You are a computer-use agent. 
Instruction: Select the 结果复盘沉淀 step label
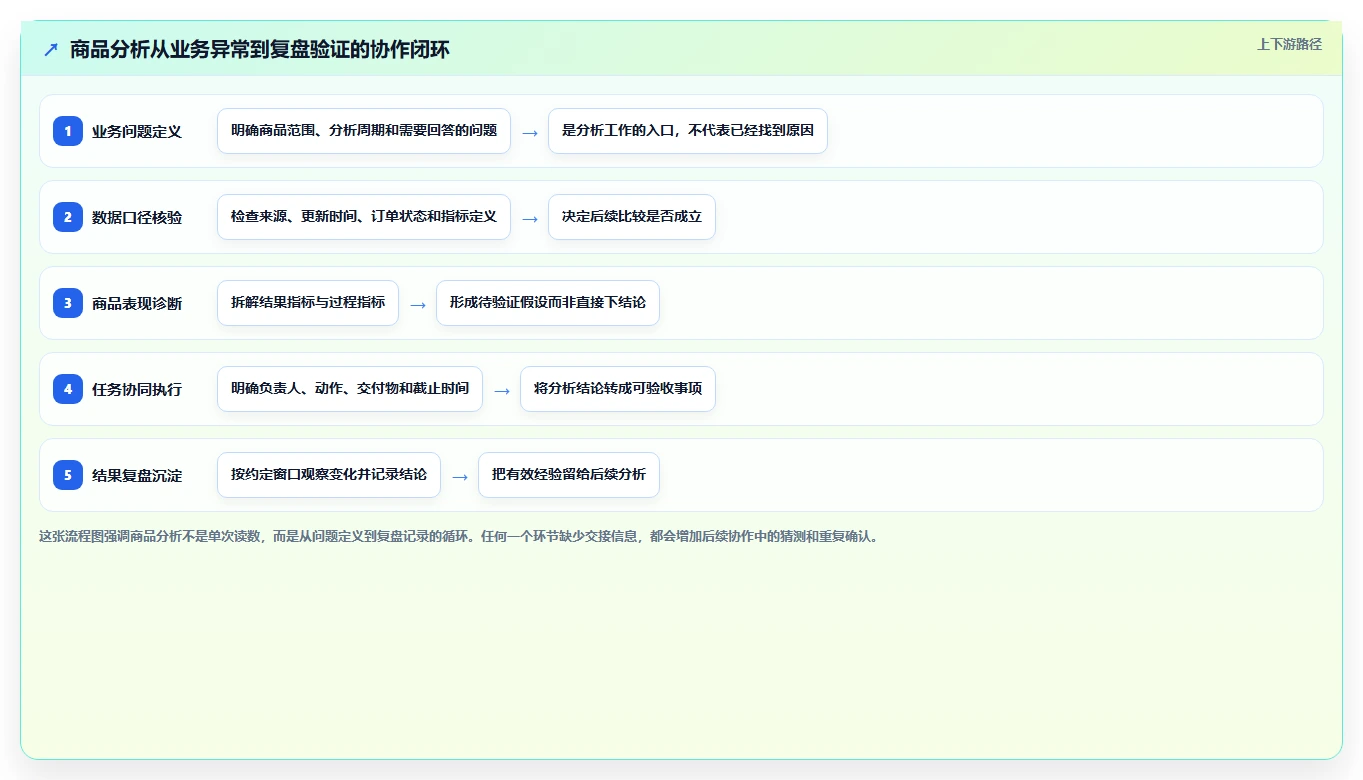[x=137, y=475]
